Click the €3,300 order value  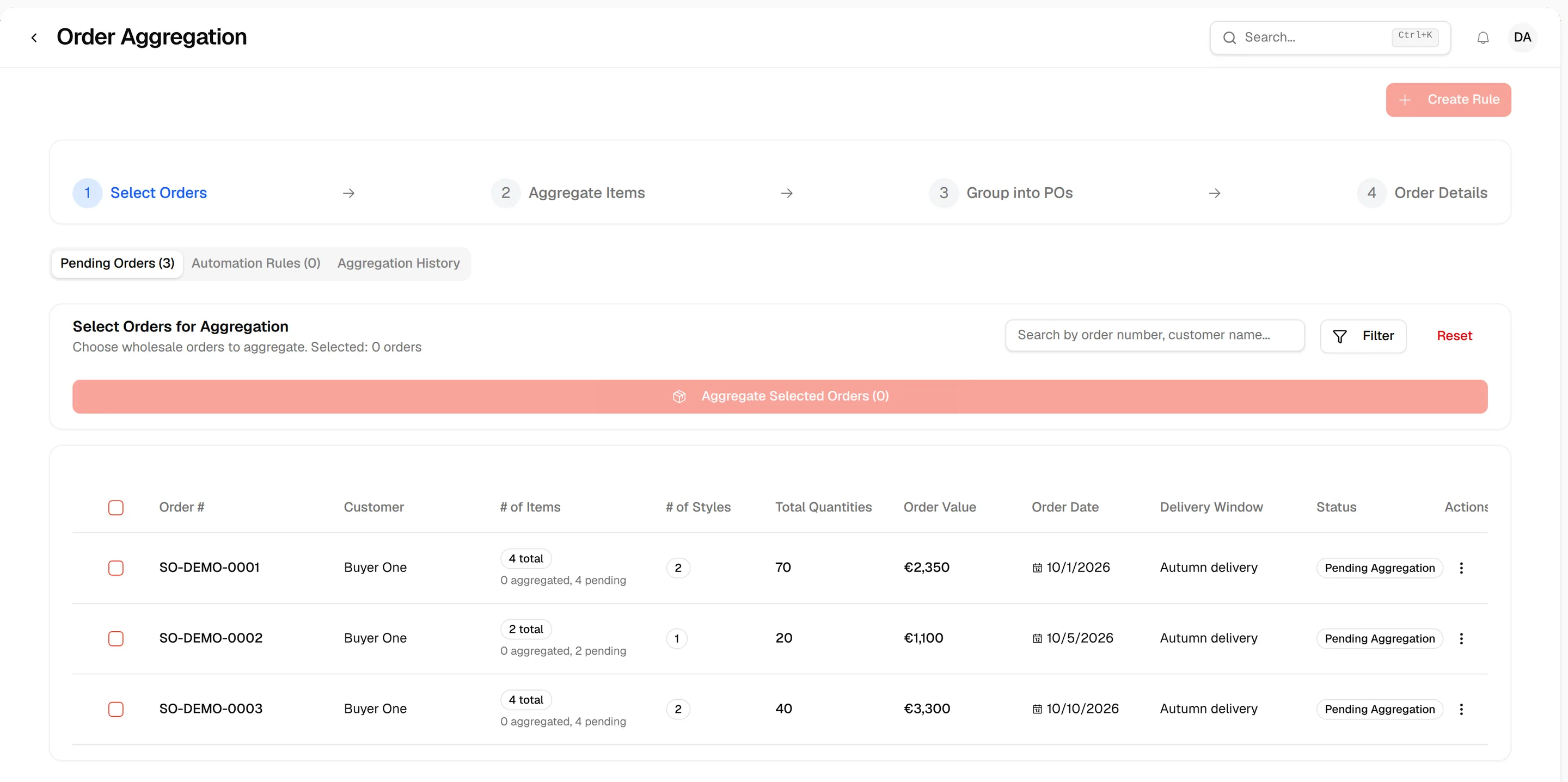pyautogui.click(x=927, y=709)
